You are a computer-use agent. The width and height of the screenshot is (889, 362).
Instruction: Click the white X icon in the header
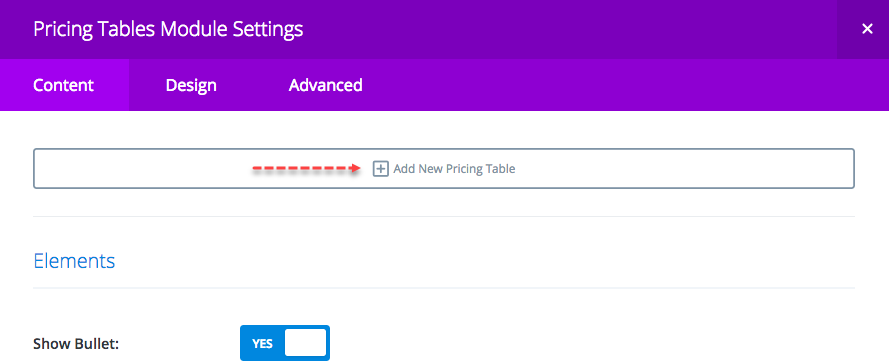[867, 29]
